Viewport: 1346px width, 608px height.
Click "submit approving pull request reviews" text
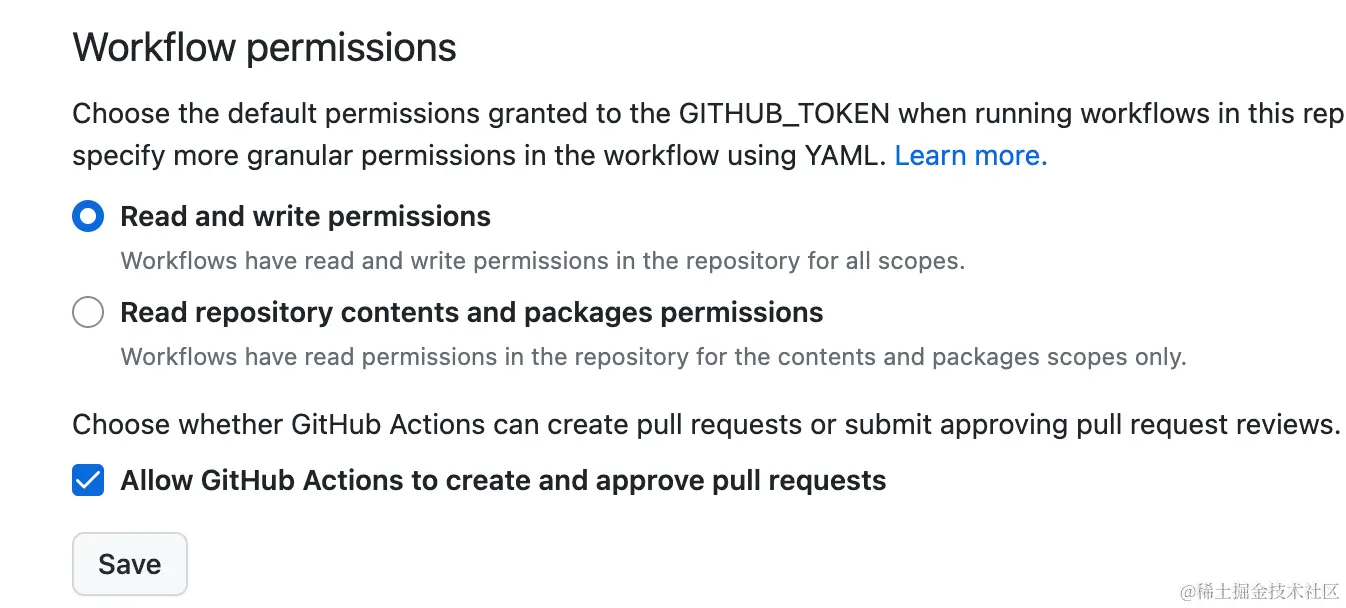[x=1093, y=425]
